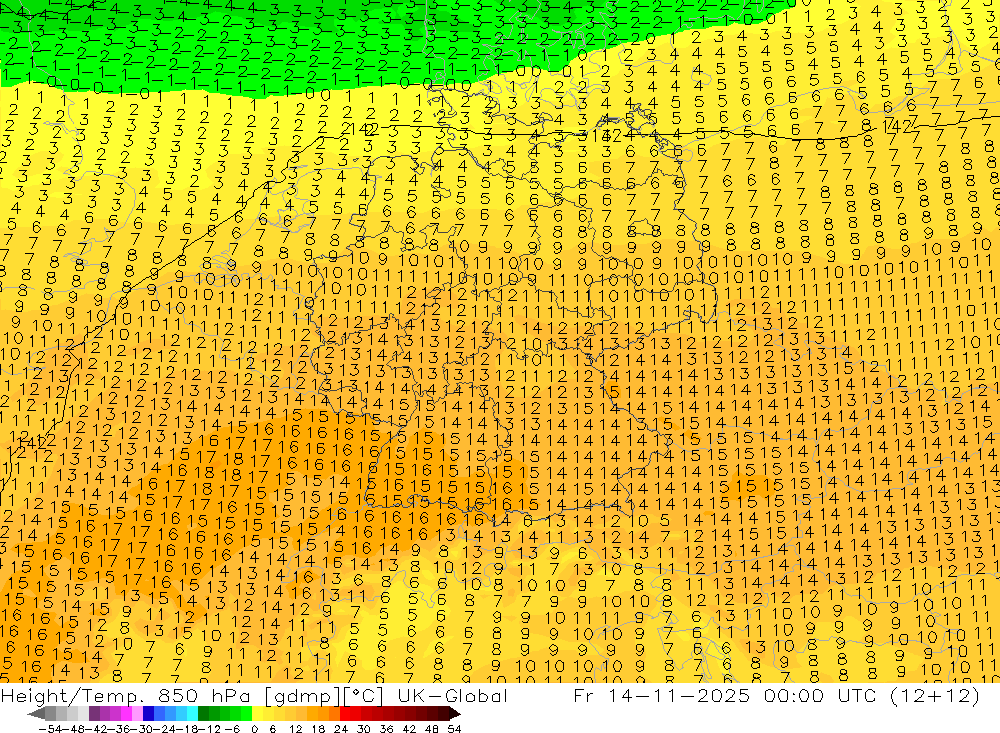Pick the orange 18-degree legend swatch
Viewport: 1000px width, 733px height.
point(323,714)
